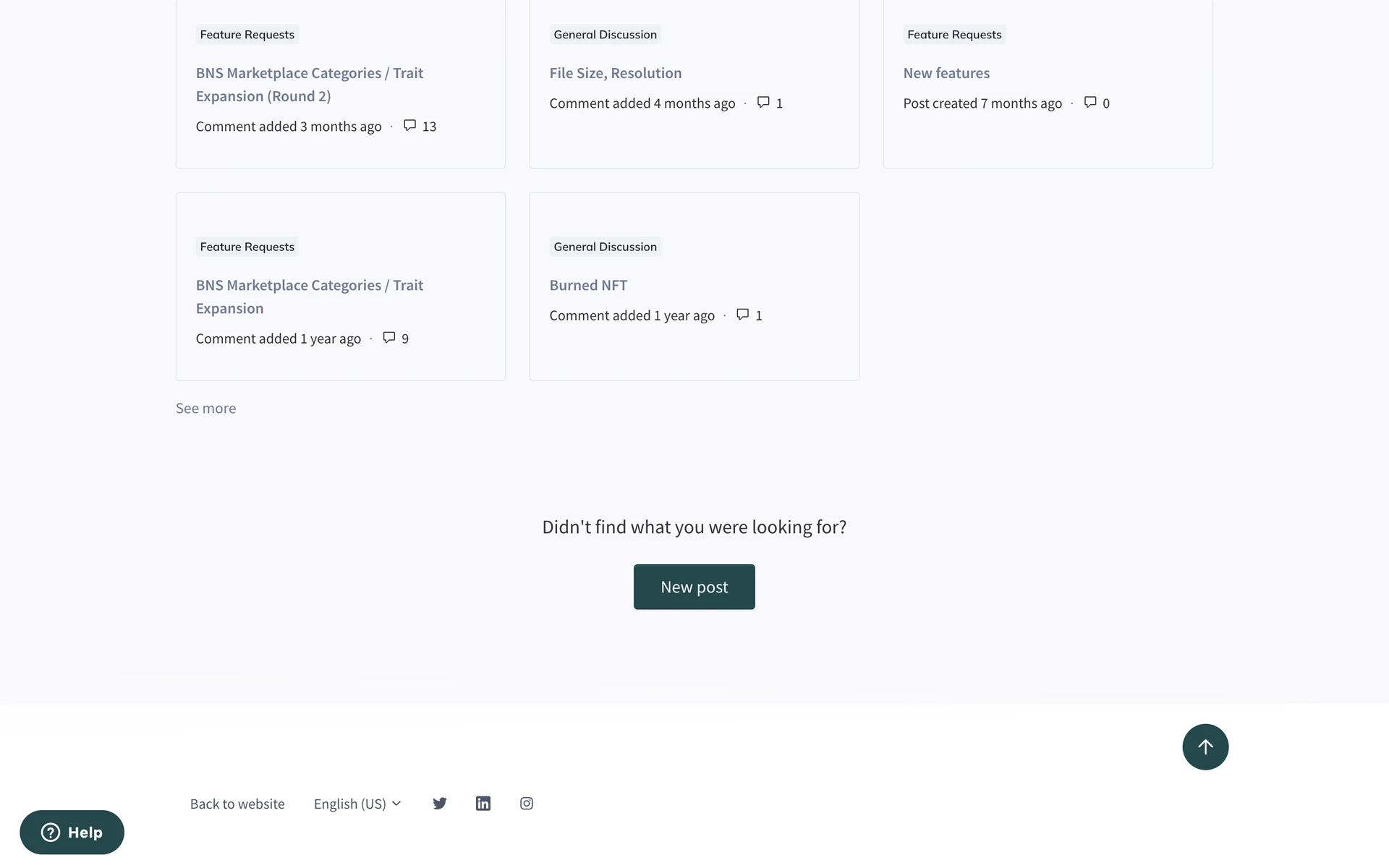
Task: Click the New post button
Action: [x=694, y=587]
